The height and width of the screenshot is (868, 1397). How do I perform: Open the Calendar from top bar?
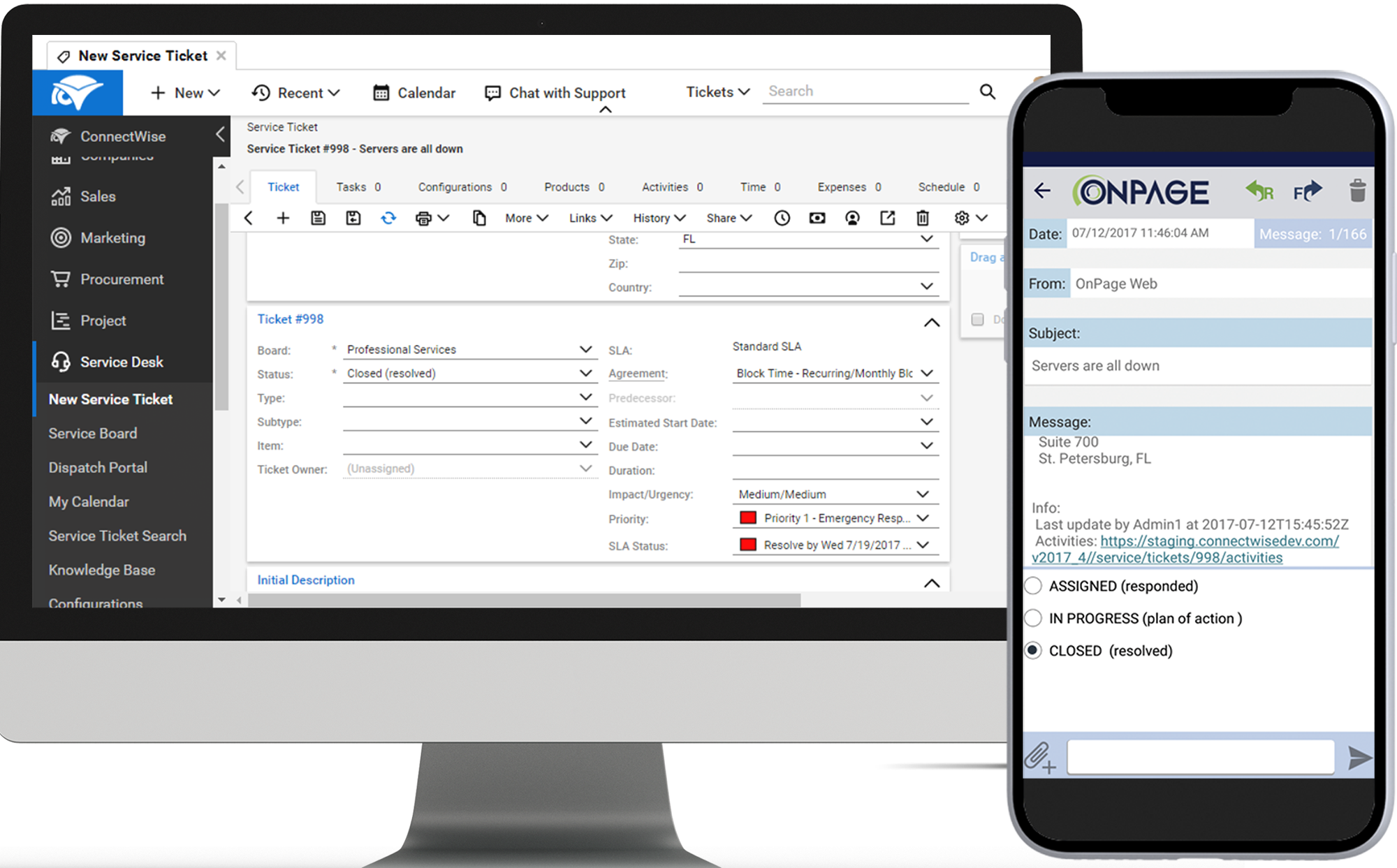click(414, 93)
